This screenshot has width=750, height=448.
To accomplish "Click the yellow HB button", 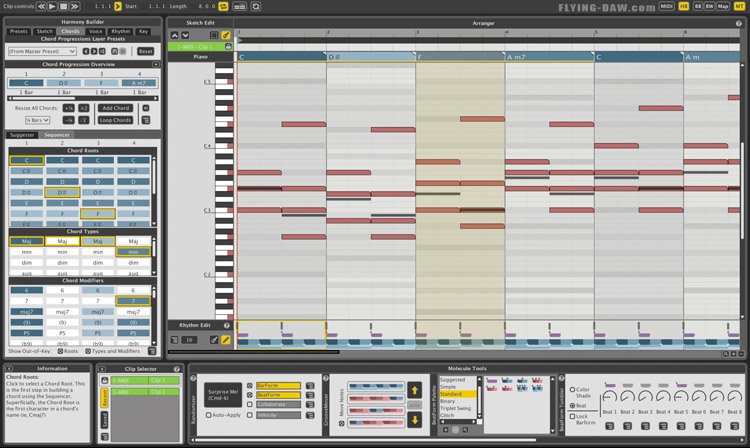I will click(x=684, y=6).
